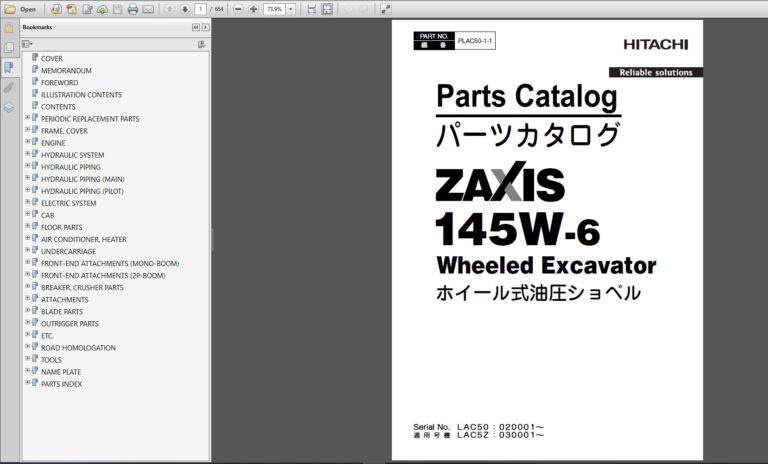Select the TOOLS bookmark
The height and width of the screenshot is (464, 768).
[51, 360]
